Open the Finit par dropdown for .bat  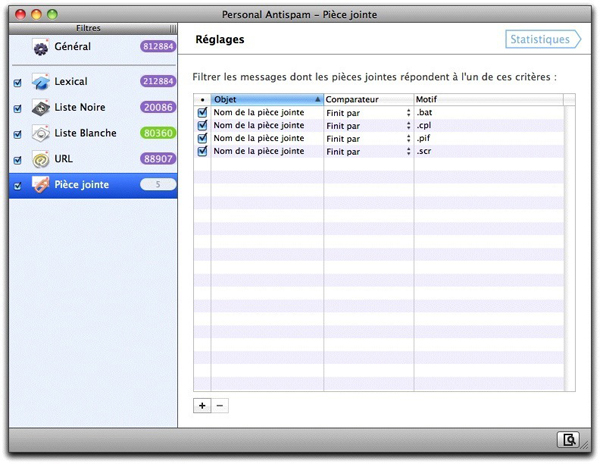click(x=368, y=113)
